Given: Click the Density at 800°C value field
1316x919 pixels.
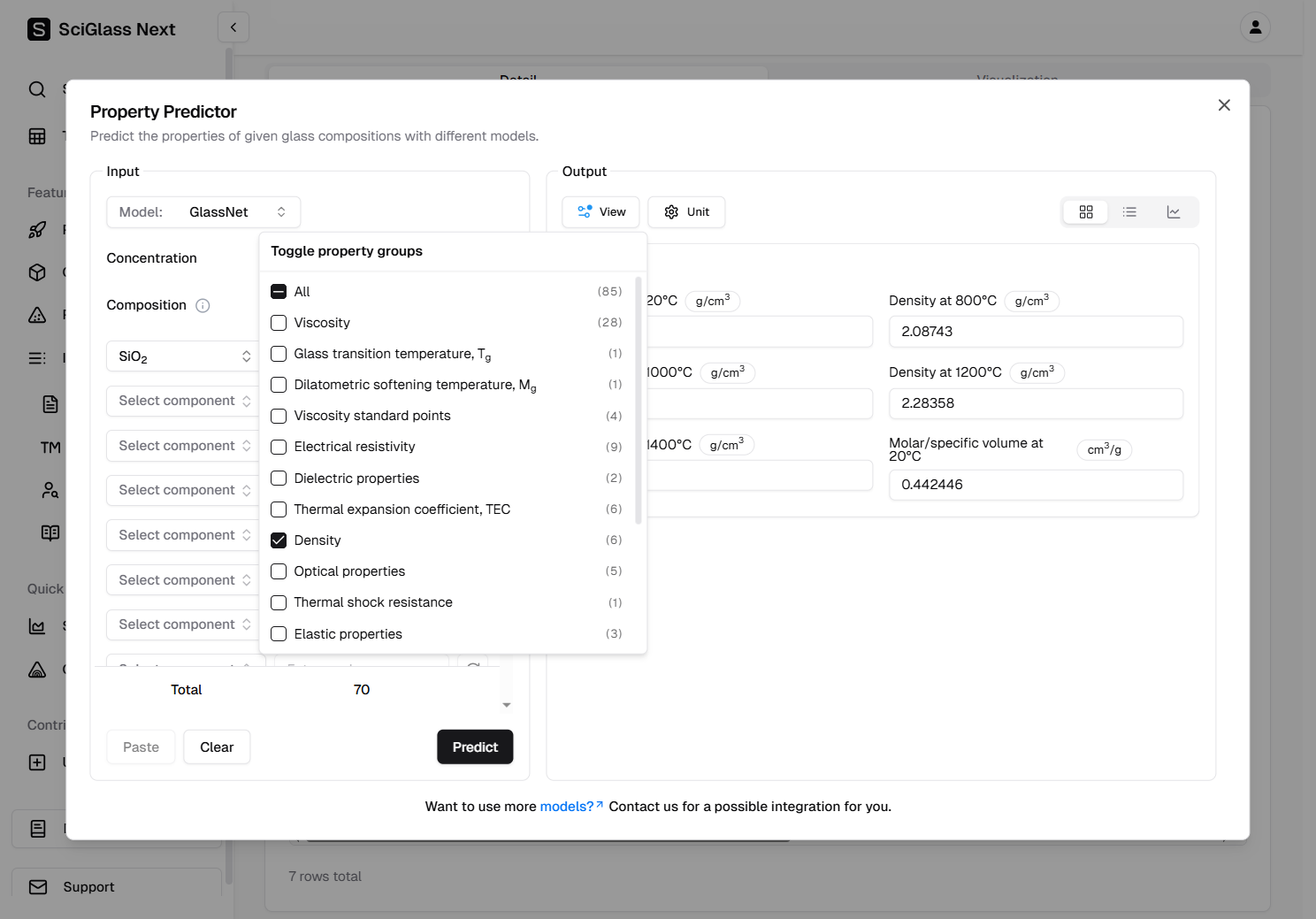Looking at the screenshot, I should point(1036,332).
